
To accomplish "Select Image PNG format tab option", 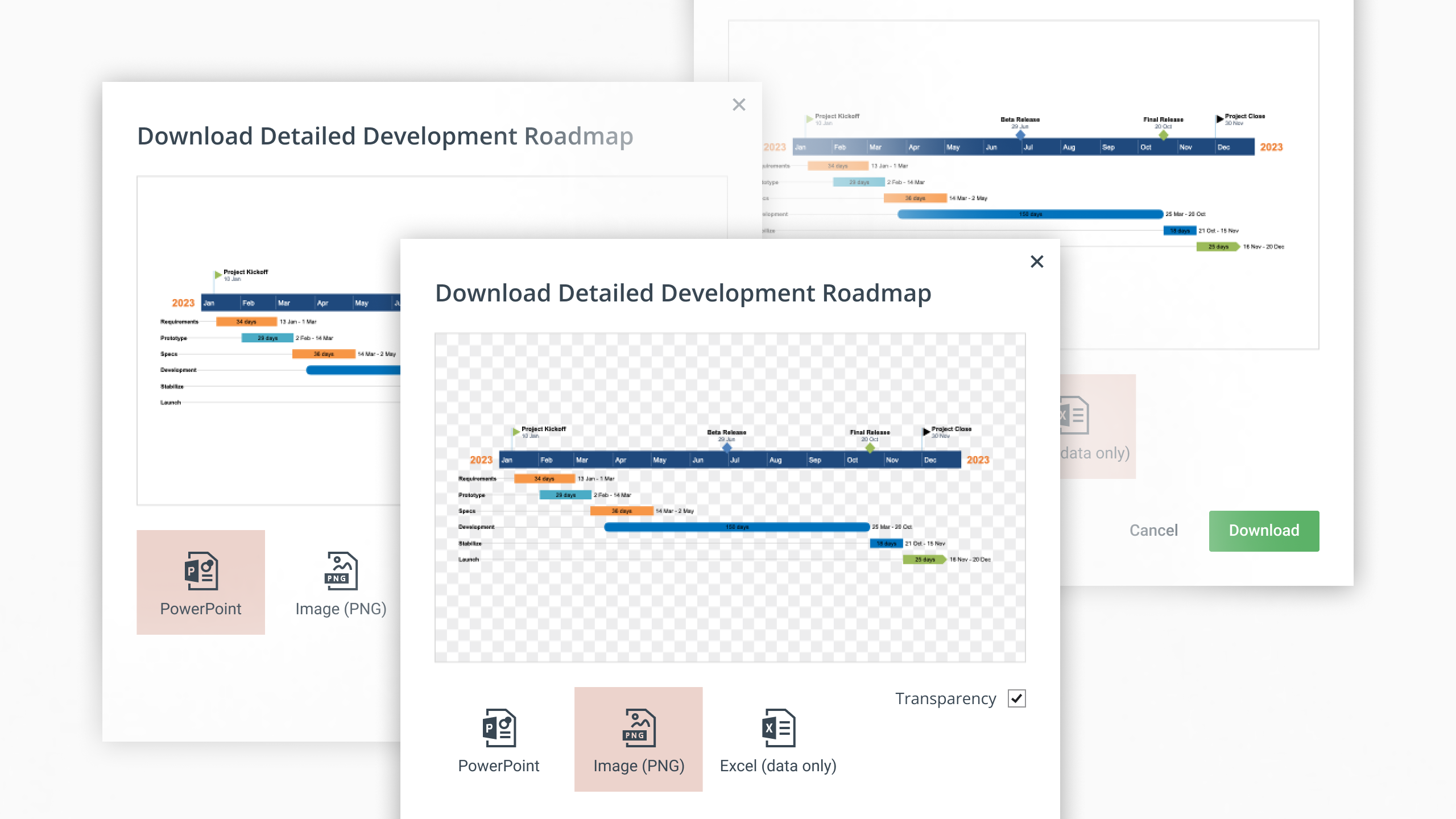I will 638,737.
